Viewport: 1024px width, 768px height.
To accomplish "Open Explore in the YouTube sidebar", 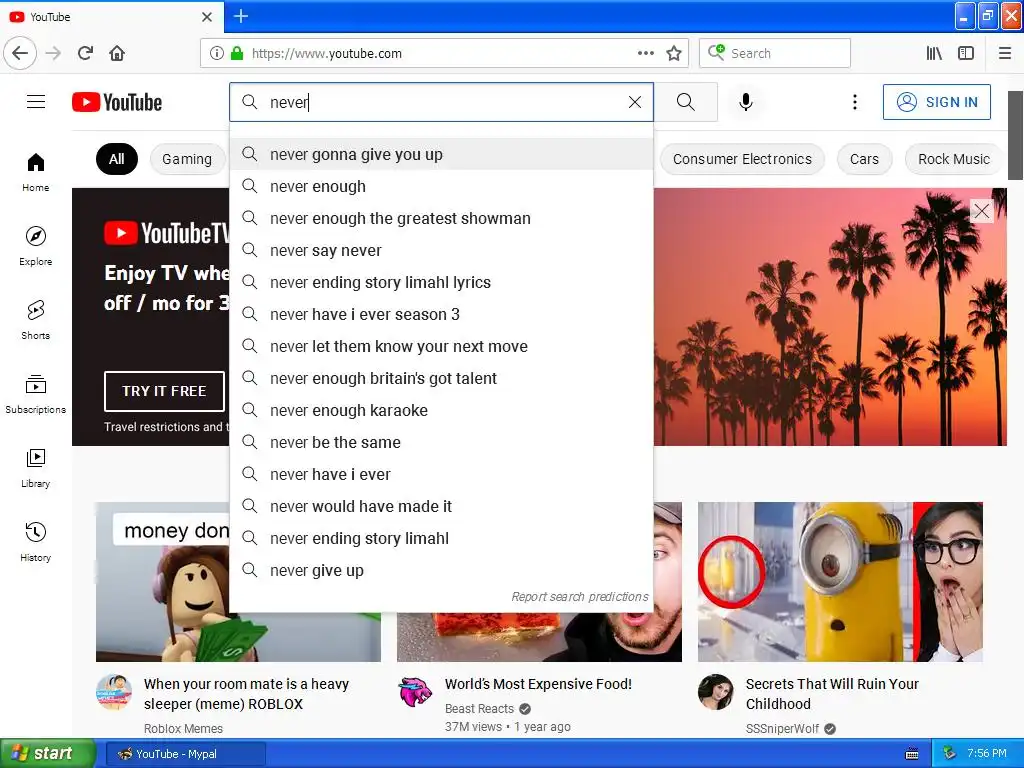I will click(x=36, y=246).
